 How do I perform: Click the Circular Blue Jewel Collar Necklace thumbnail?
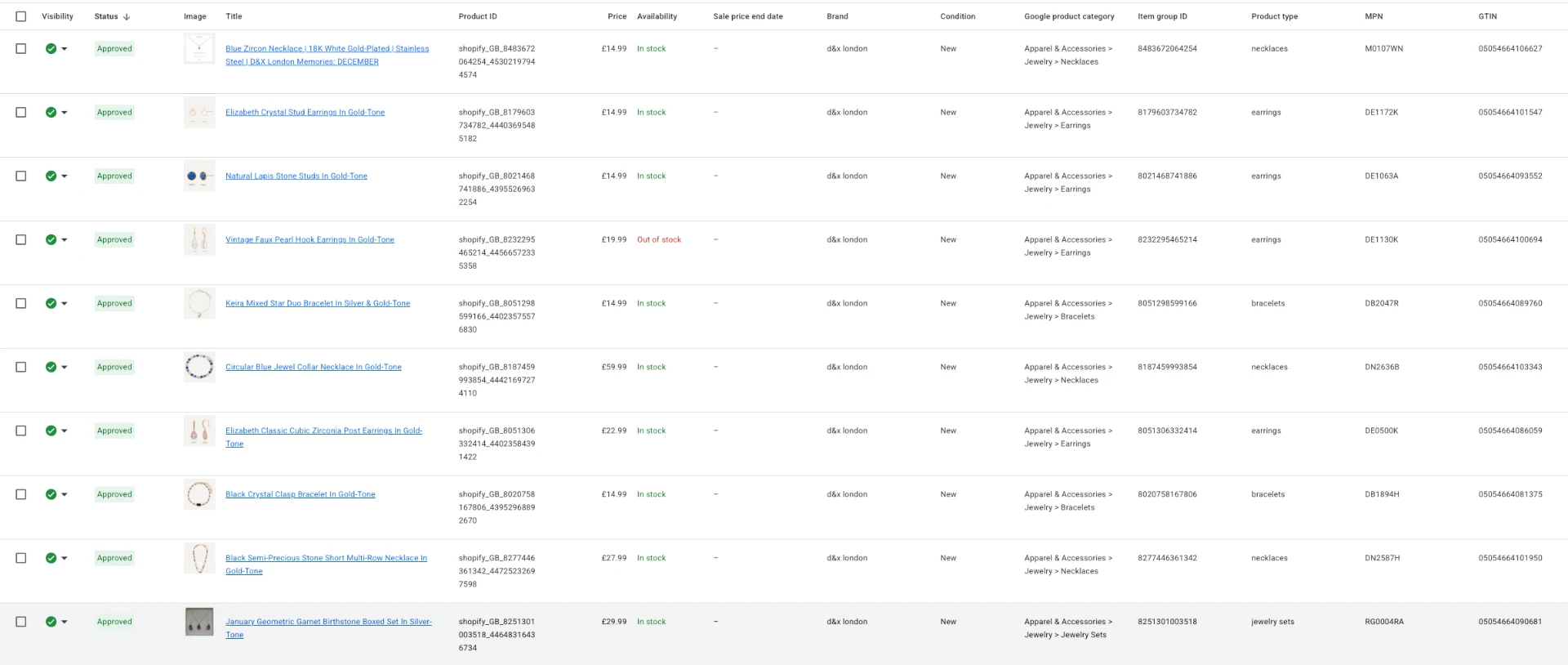click(x=199, y=368)
